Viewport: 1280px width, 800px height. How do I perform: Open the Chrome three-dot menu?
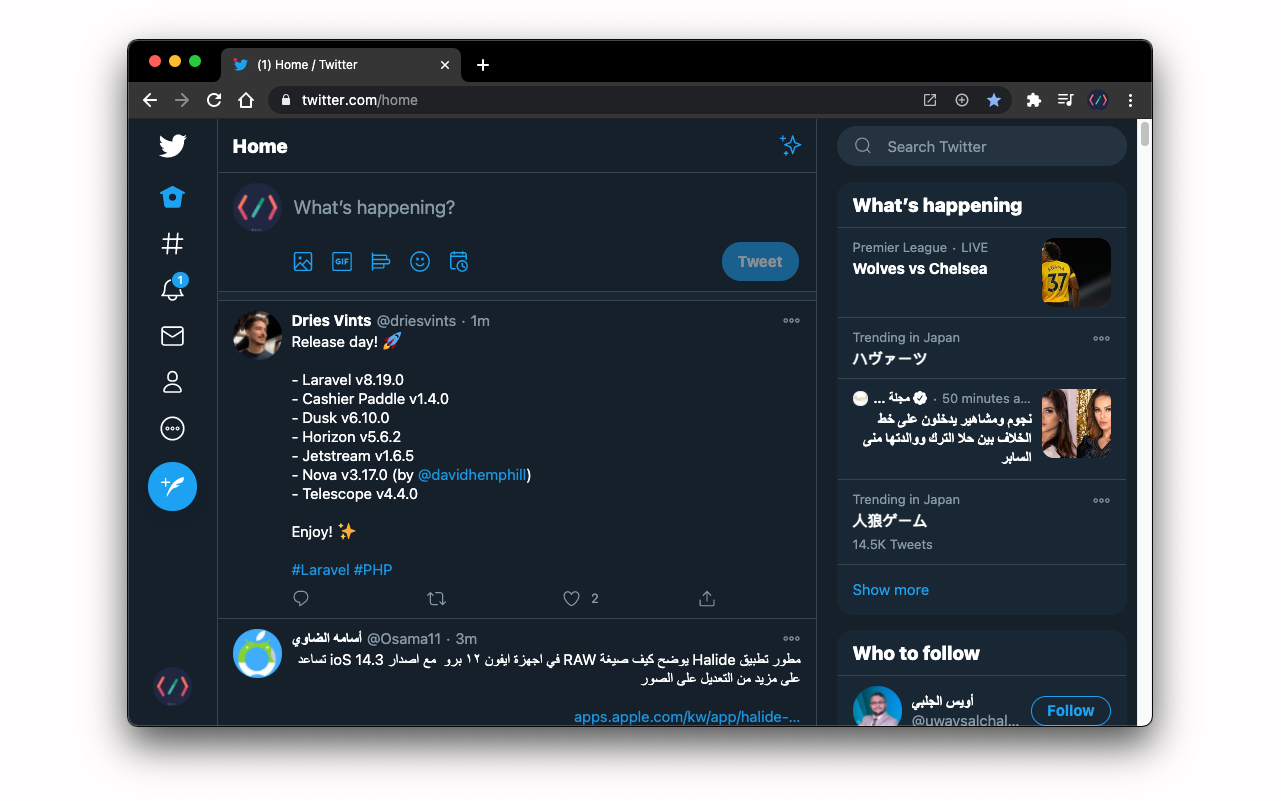(x=1130, y=100)
